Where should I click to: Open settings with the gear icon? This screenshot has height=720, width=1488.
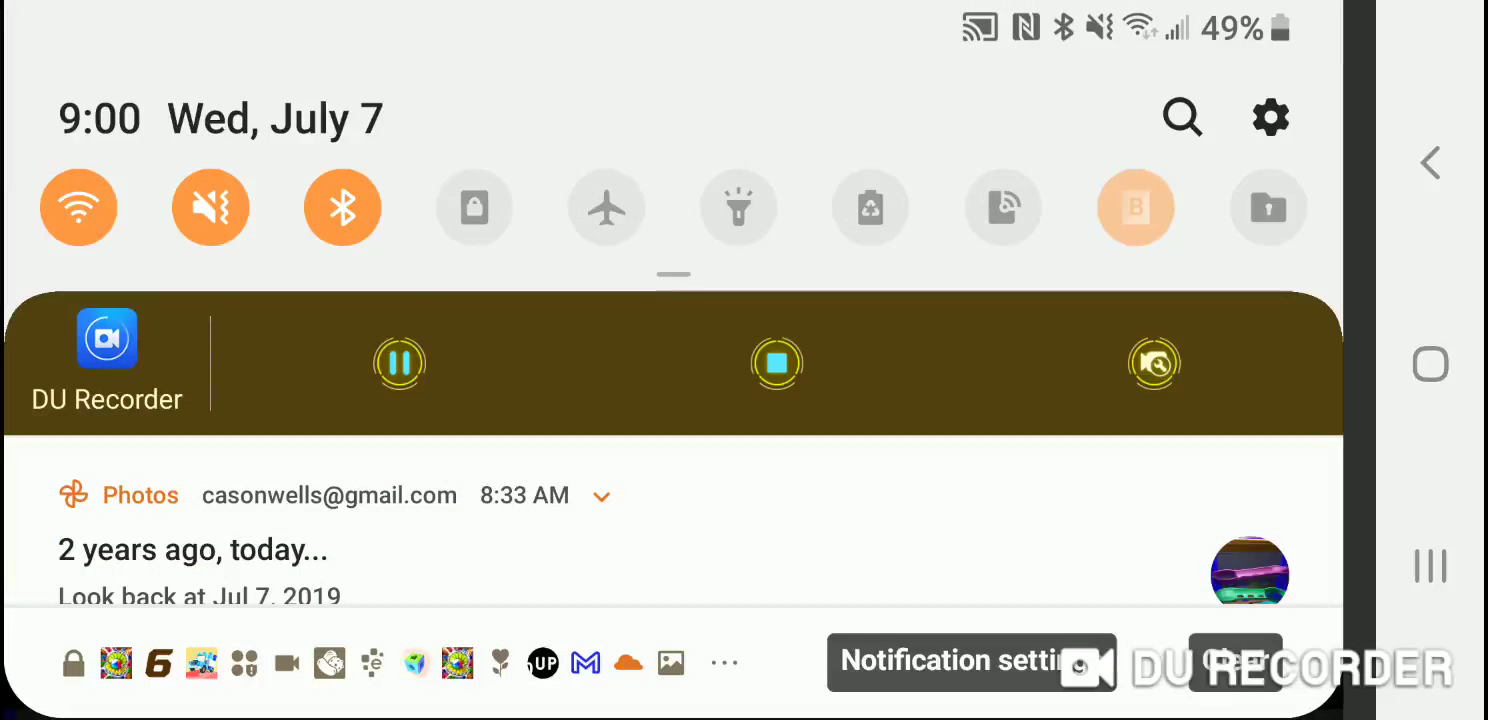coord(1271,118)
